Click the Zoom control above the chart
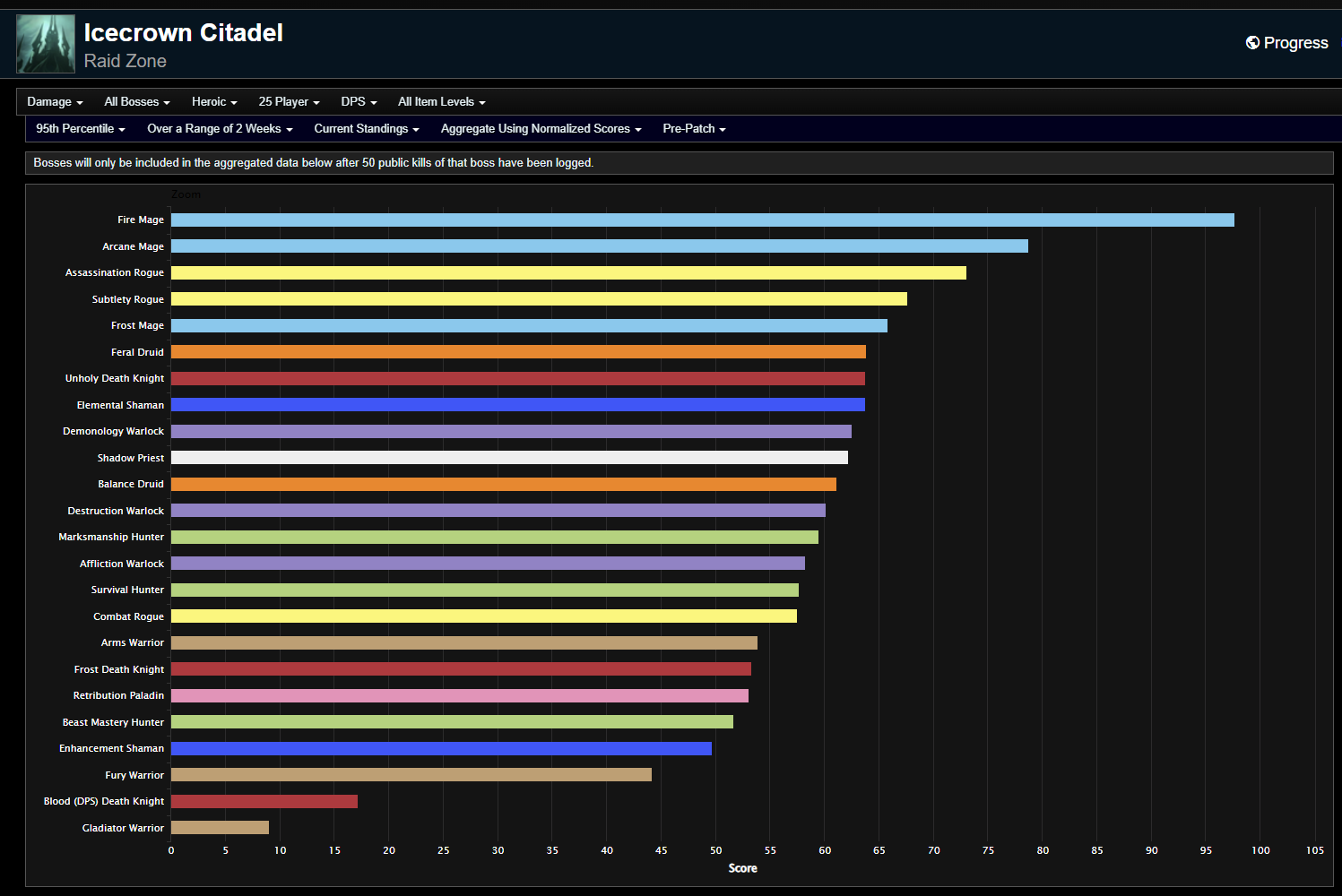The image size is (1342, 896). (x=186, y=194)
